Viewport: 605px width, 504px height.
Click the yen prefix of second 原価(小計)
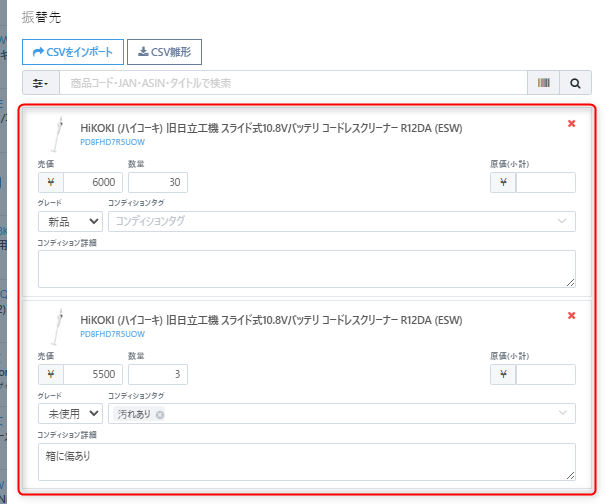coord(503,374)
